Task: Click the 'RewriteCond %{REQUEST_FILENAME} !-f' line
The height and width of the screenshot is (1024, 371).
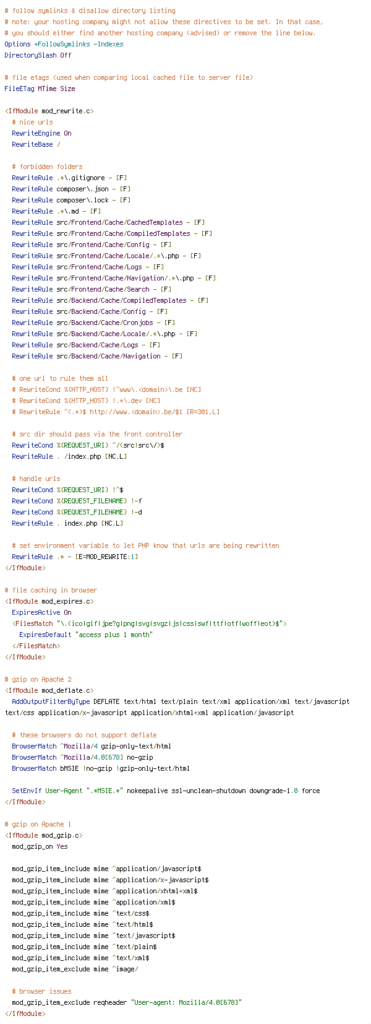Action: coord(76,500)
